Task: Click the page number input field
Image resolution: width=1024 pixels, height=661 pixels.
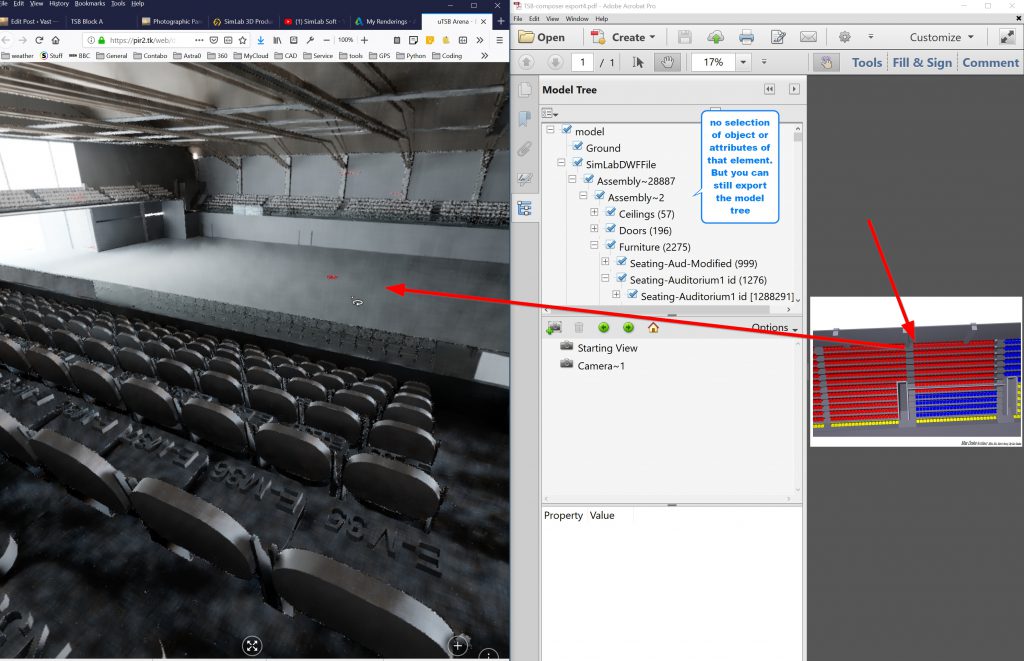Action: tap(582, 62)
